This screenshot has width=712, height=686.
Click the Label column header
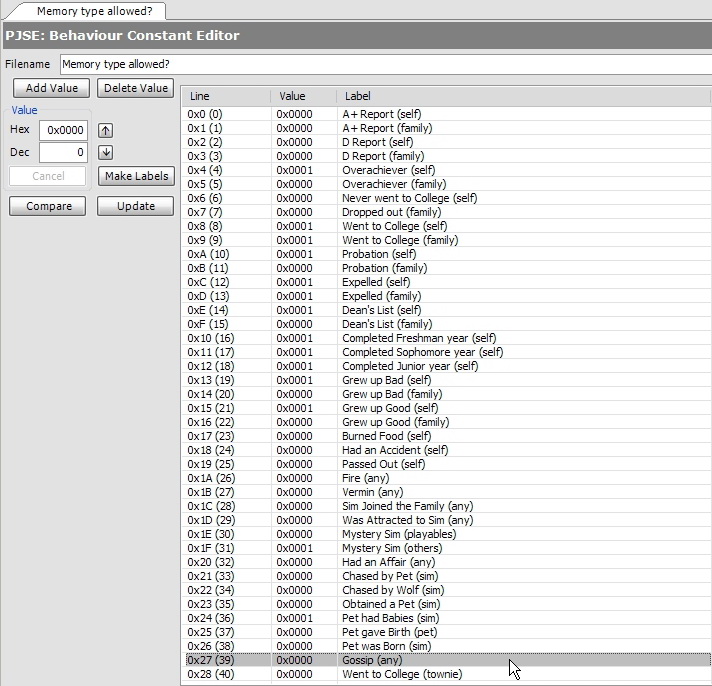click(520, 97)
